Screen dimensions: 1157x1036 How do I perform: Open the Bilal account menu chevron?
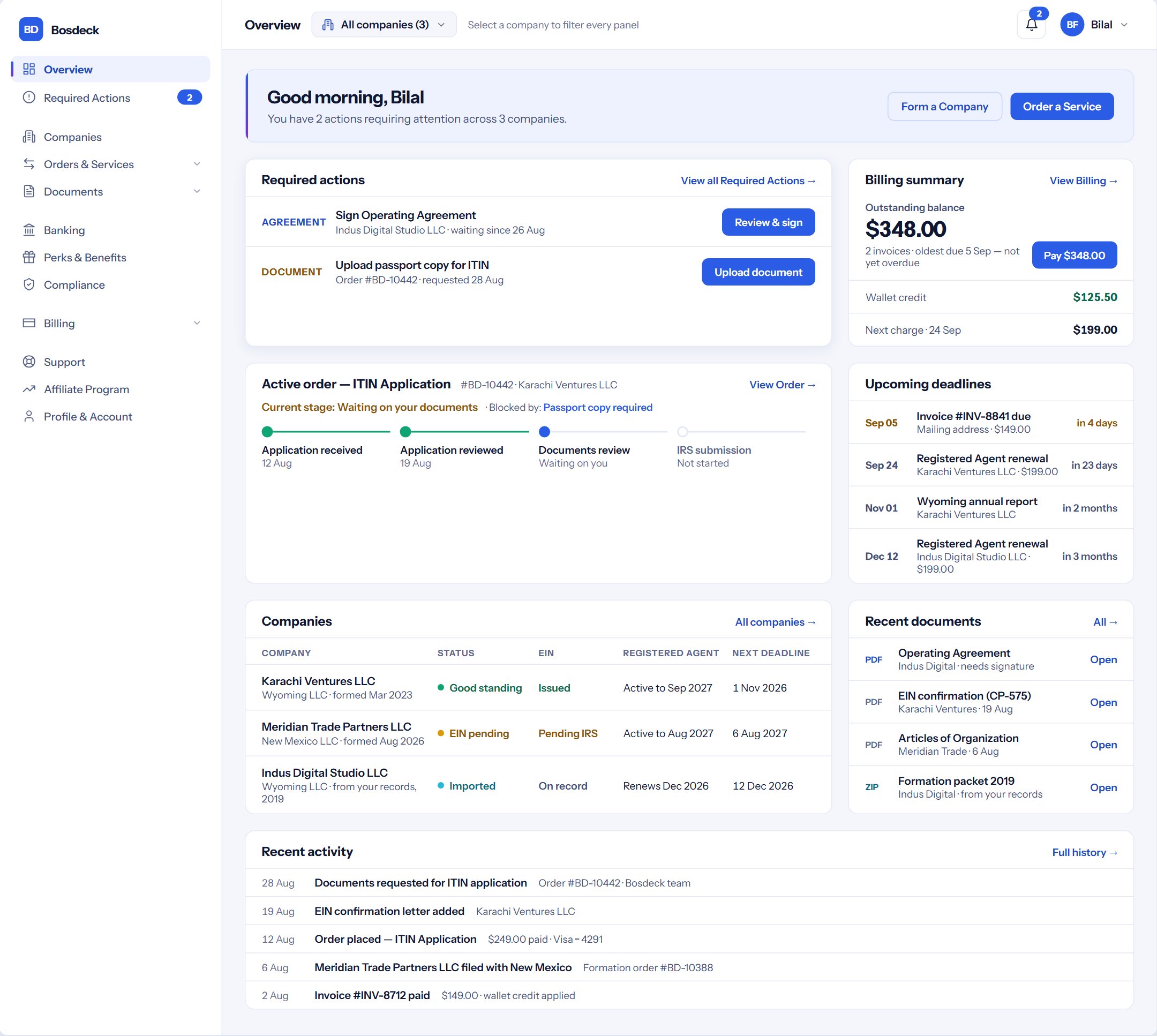pos(1124,25)
